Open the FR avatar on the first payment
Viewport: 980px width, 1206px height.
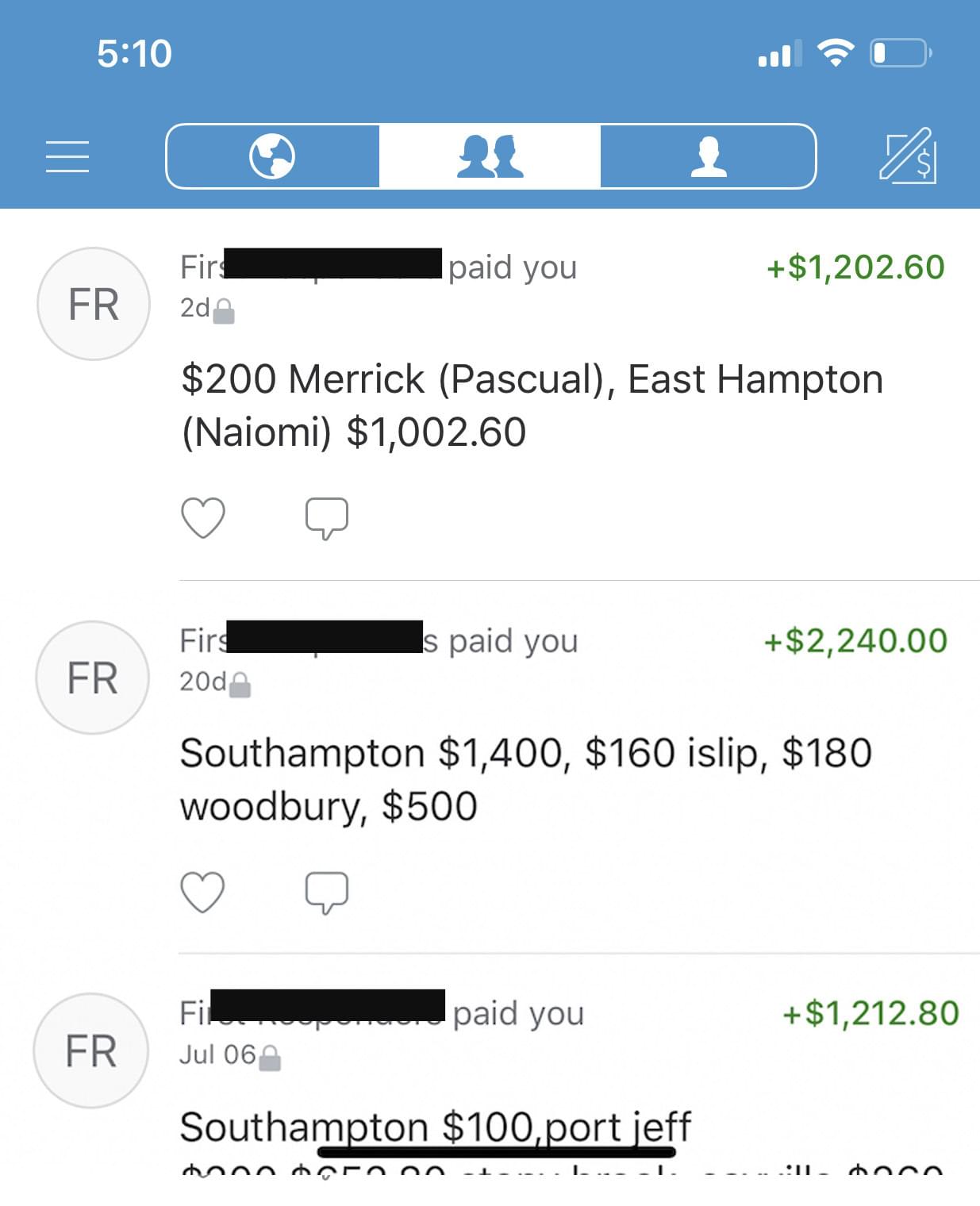(94, 304)
